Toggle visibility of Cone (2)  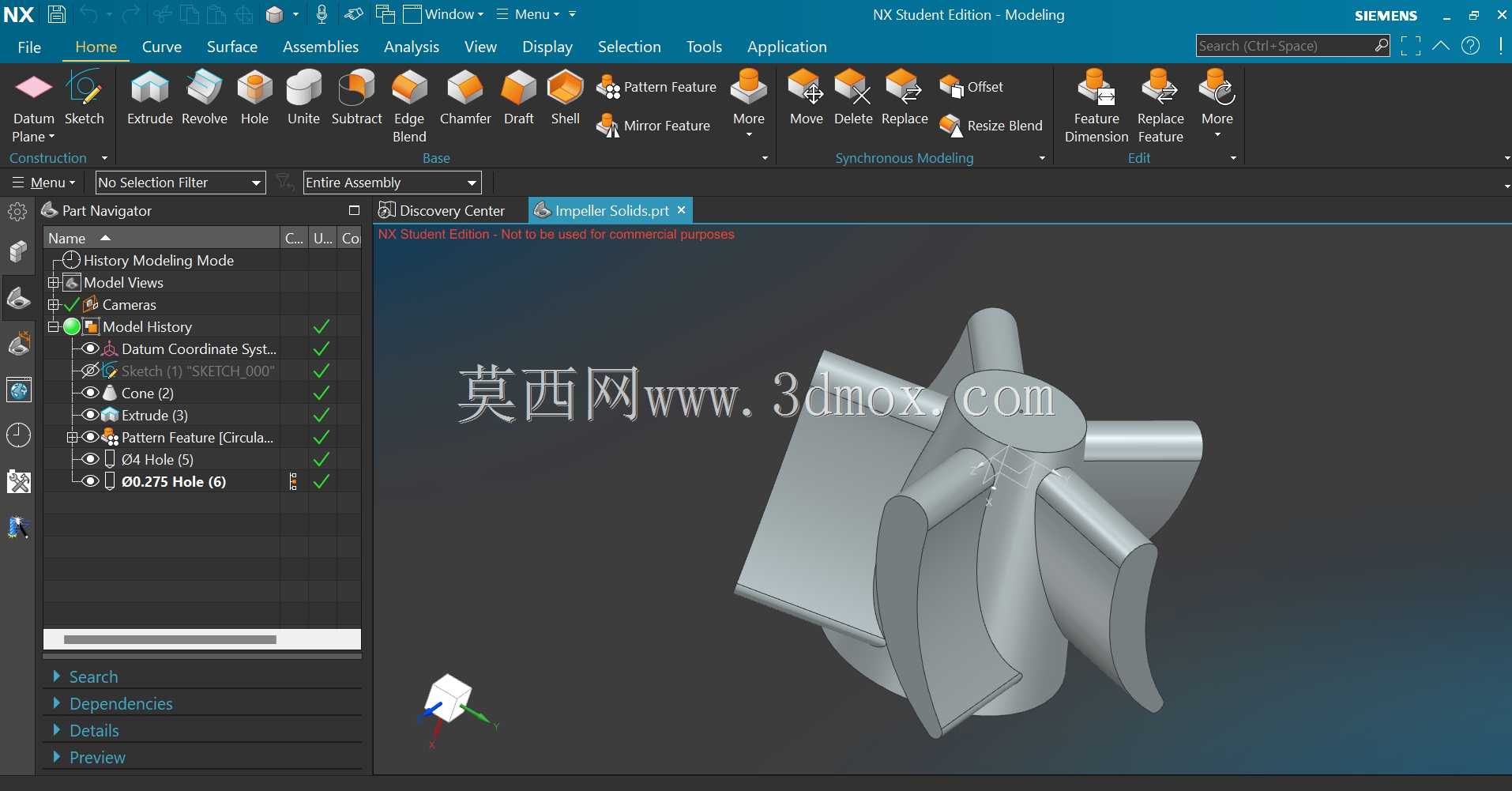click(90, 393)
